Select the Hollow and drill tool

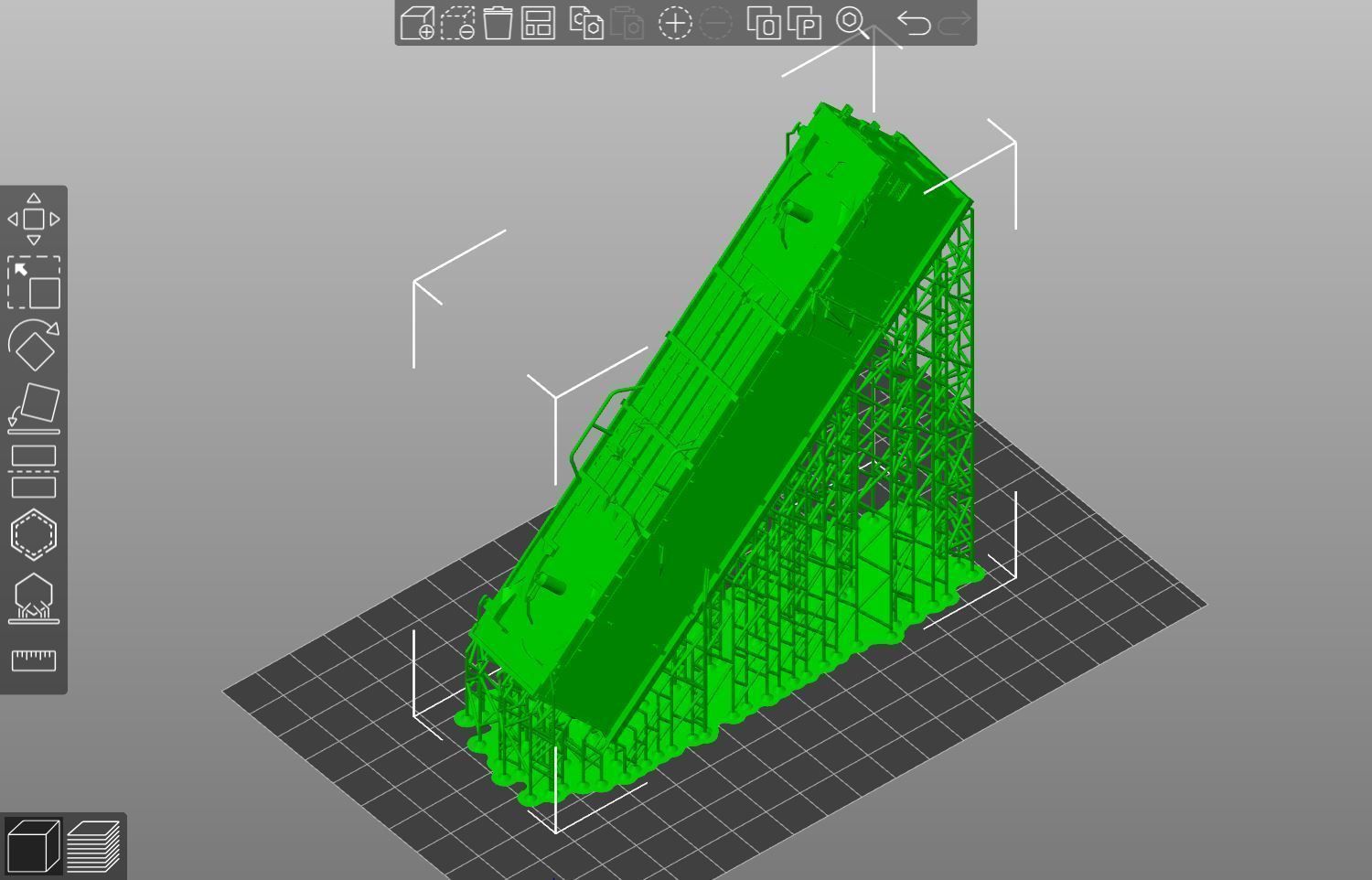click(x=34, y=534)
